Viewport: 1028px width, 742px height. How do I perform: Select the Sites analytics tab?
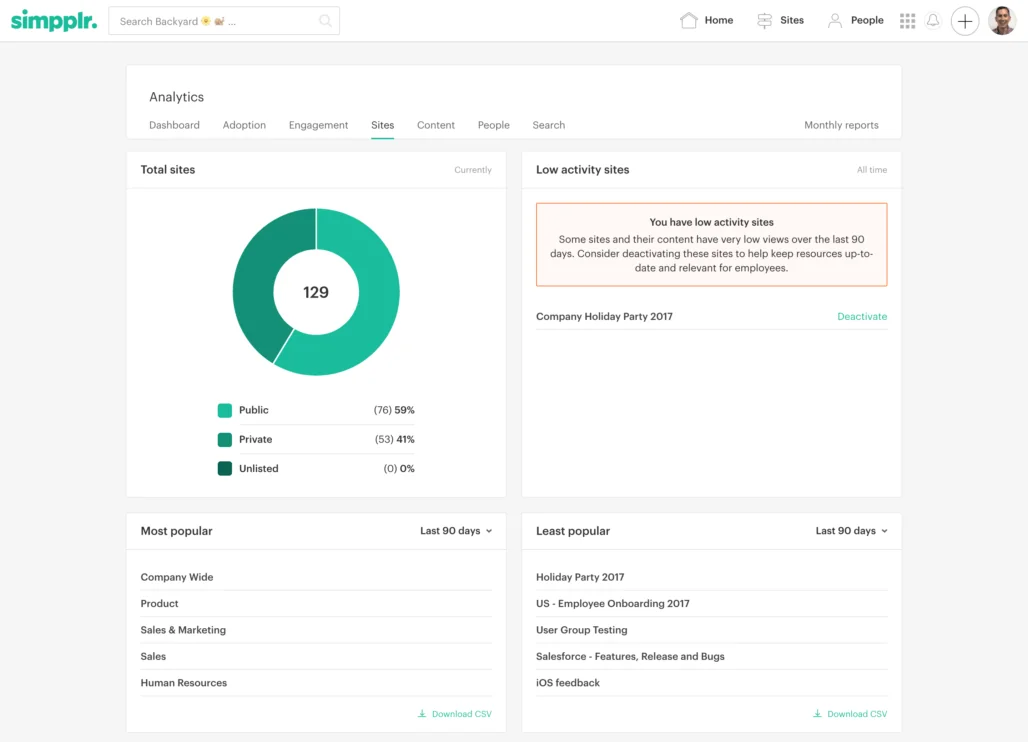tap(383, 125)
